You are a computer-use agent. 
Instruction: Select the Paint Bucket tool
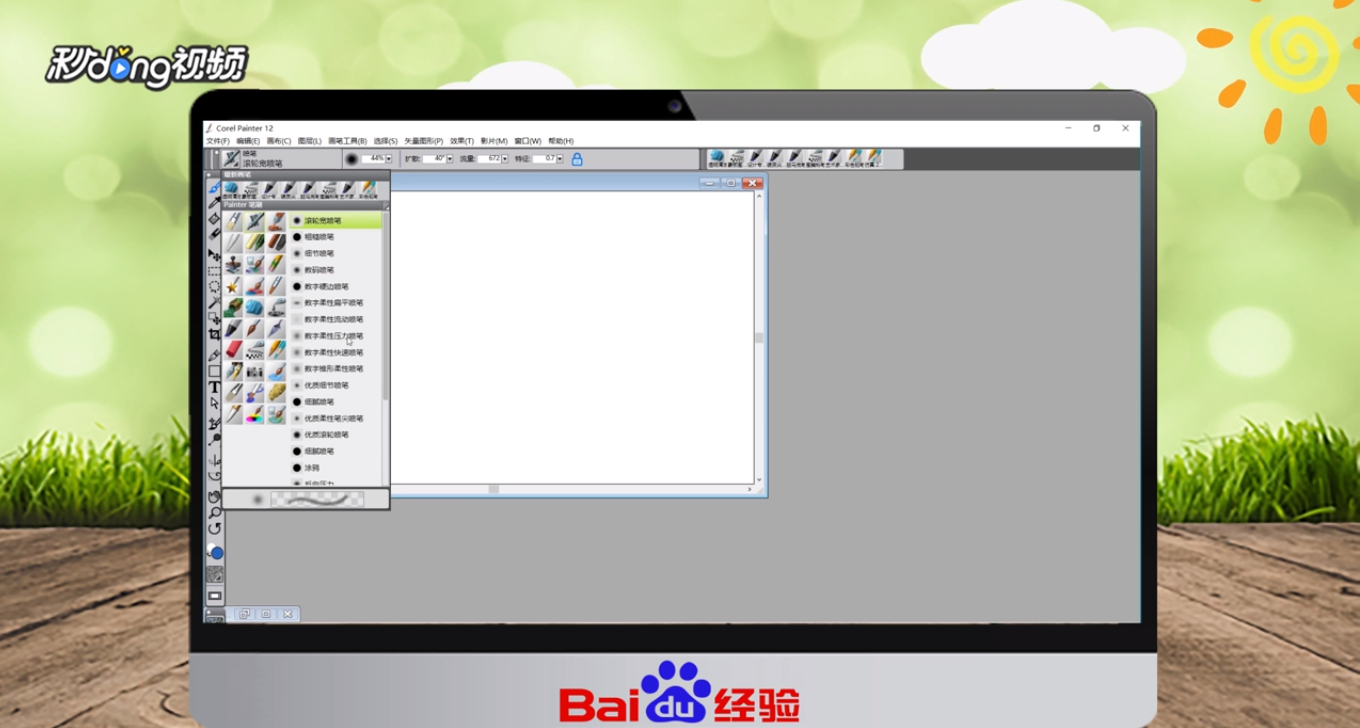(214, 218)
